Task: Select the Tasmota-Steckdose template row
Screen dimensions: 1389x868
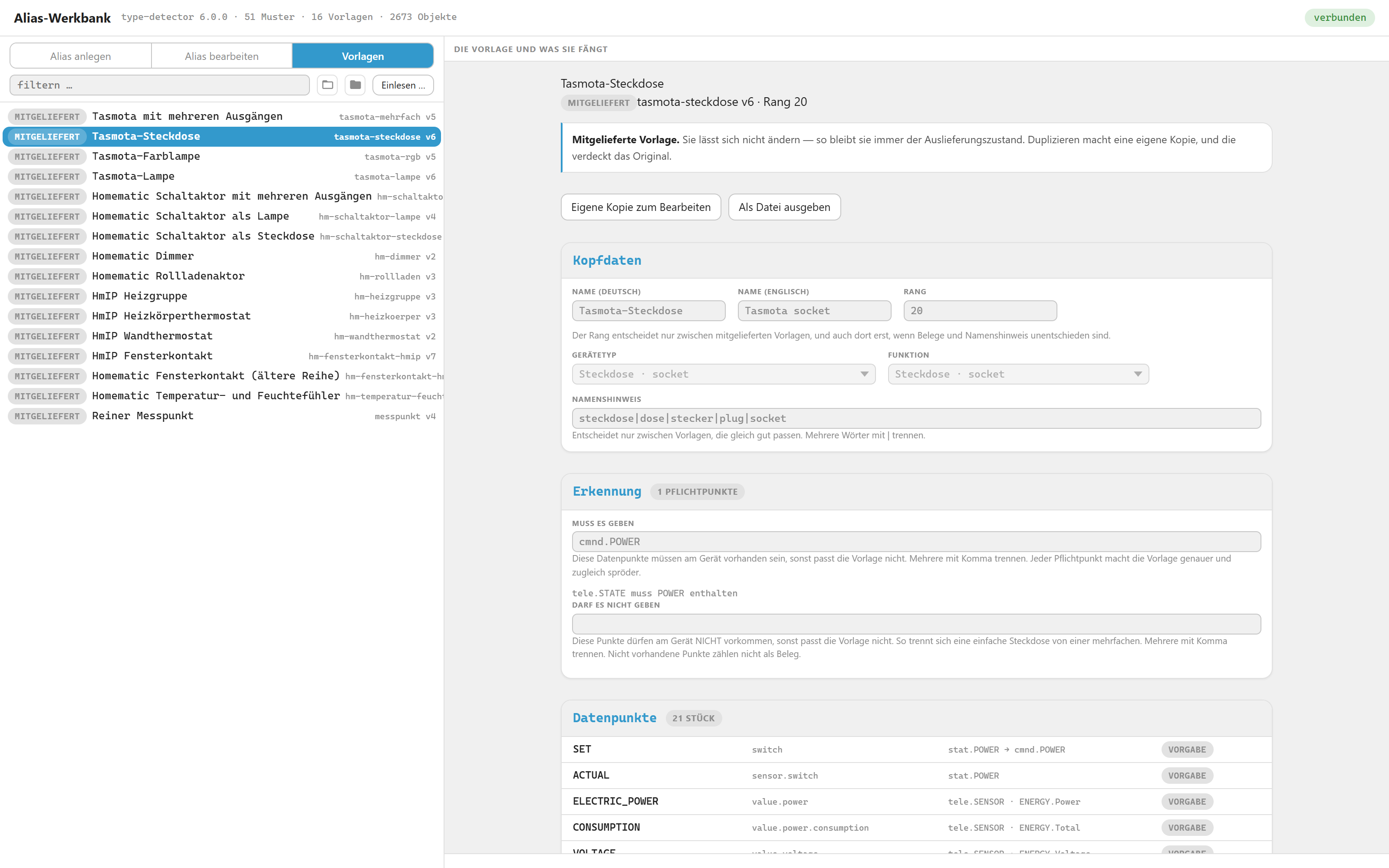Action: (221, 137)
